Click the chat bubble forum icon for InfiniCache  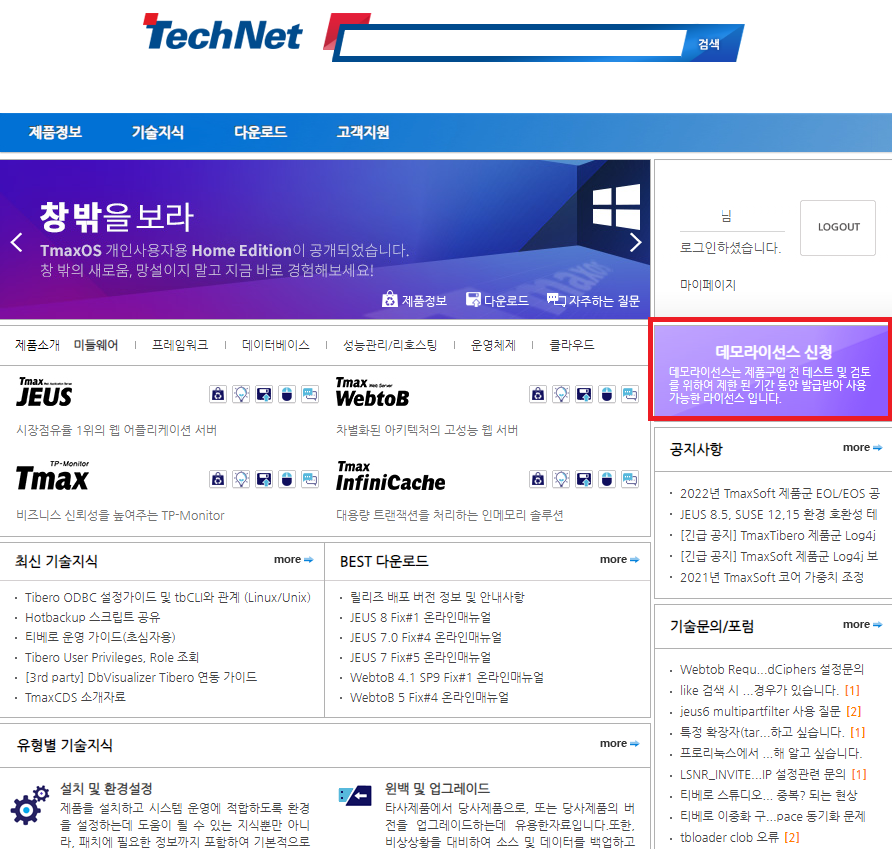coord(630,479)
